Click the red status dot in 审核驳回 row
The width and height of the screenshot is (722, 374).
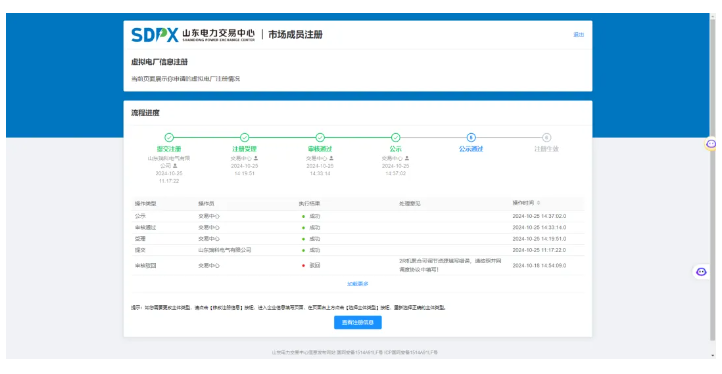coord(303,265)
